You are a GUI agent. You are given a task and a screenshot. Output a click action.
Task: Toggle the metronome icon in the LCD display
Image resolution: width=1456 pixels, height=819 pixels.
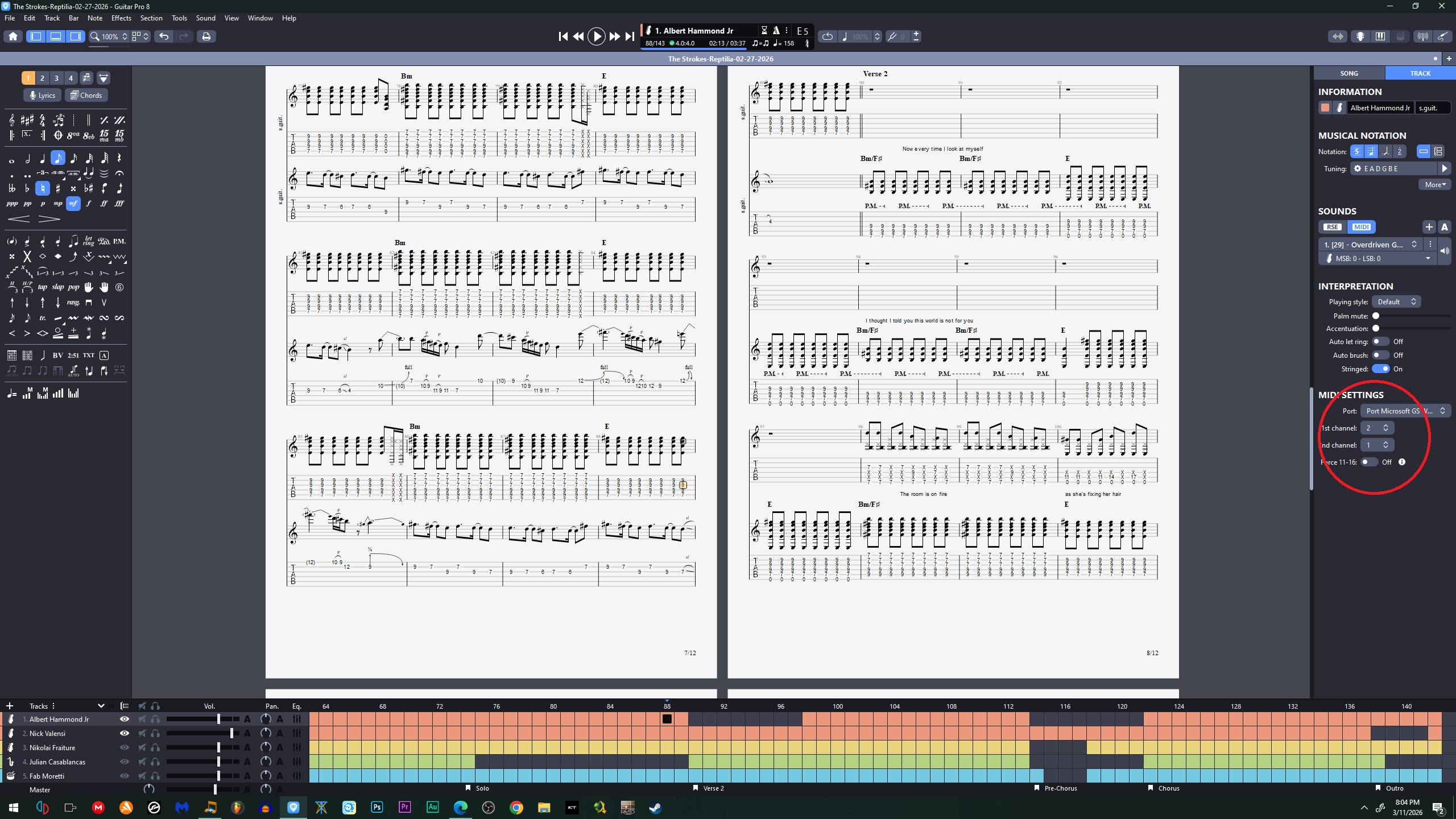[x=776, y=30]
